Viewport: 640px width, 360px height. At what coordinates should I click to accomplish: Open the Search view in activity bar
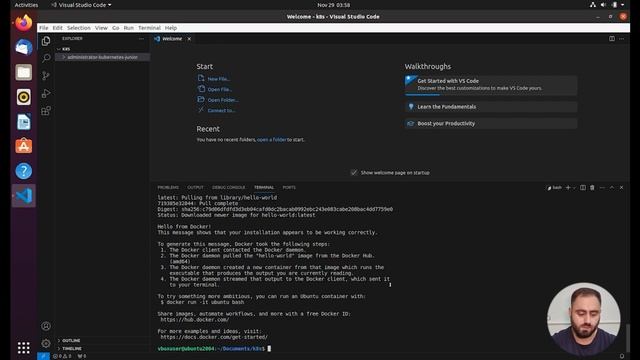[46, 58]
